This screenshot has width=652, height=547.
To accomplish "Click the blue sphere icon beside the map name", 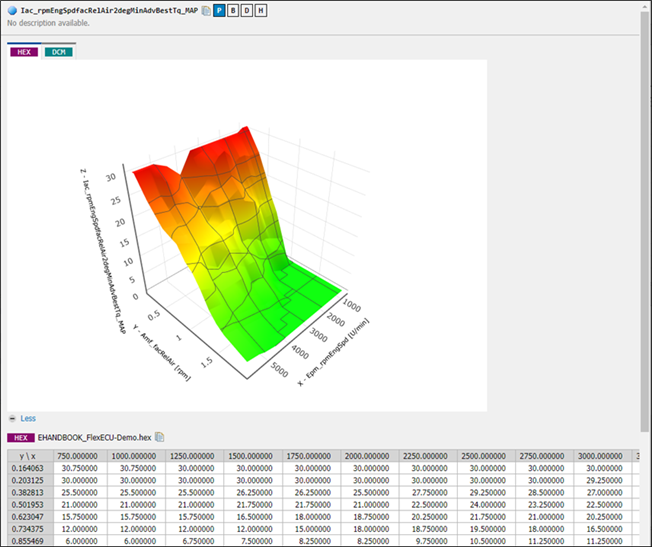I will click(x=12, y=10).
